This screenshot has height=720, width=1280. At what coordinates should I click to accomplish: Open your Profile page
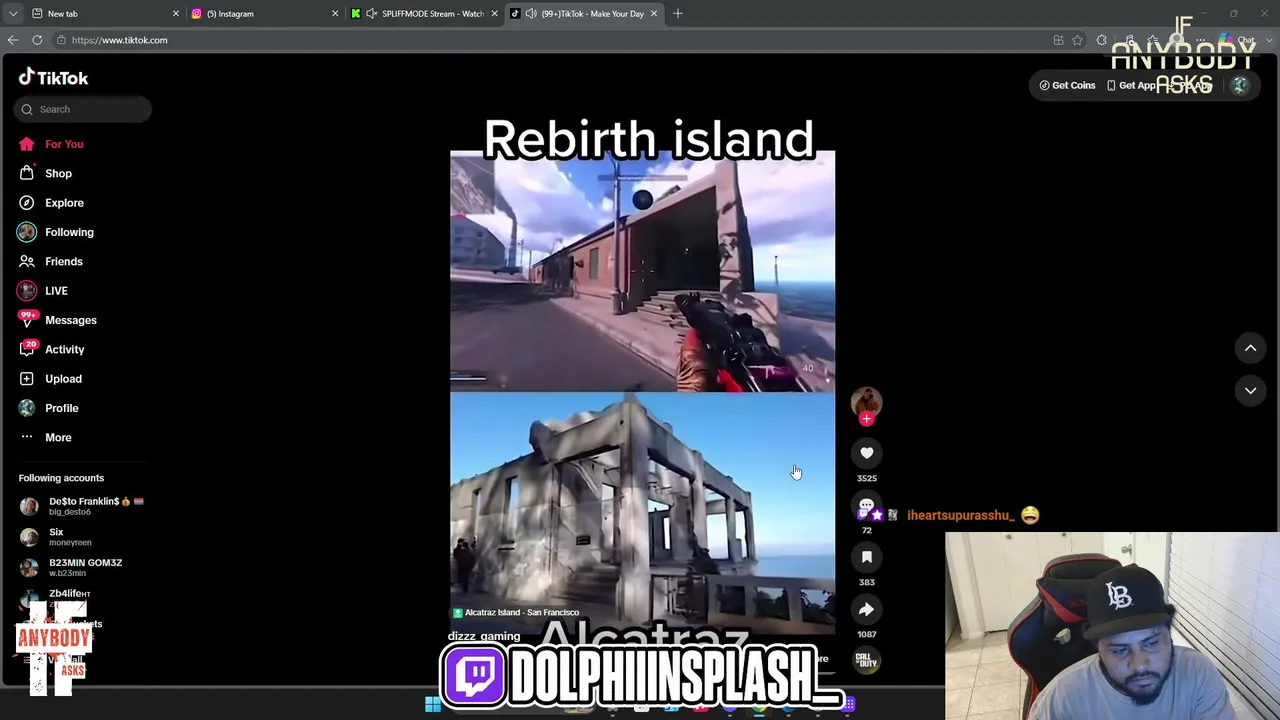(61, 408)
